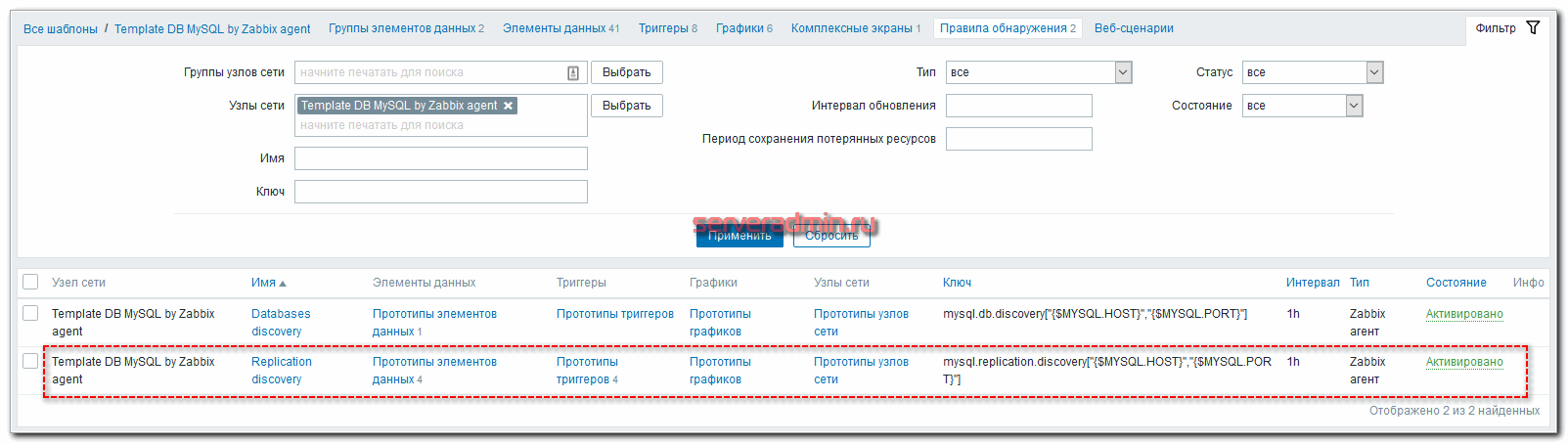Toggle the select-all checkbox in table header
The height and width of the screenshot is (444, 1568).
click(x=30, y=282)
